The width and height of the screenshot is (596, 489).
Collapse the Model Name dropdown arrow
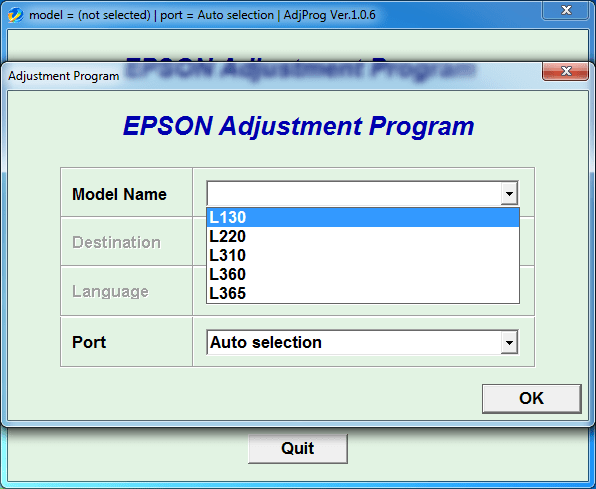[x=509, y=194]
